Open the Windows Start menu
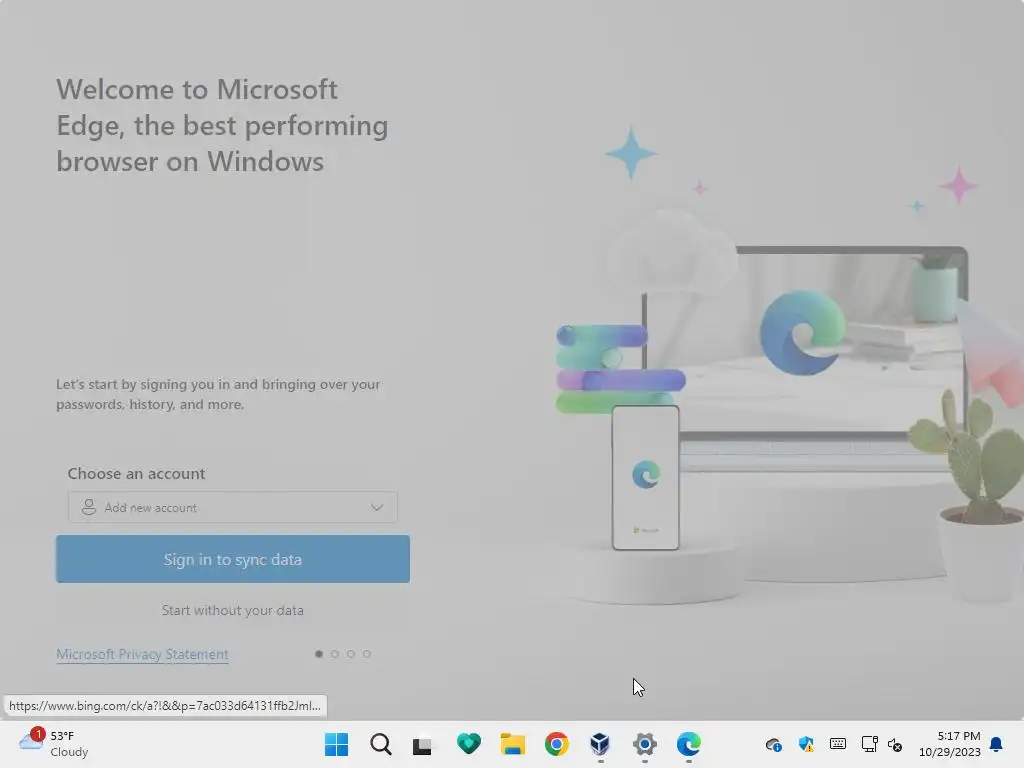The image size is (1024, 768). pyautogui.click(x=336, y=744)
